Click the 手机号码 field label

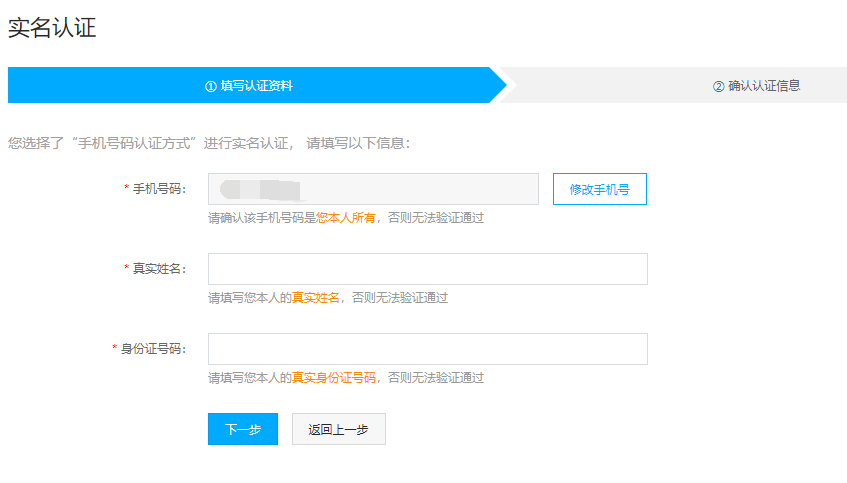[160, 189]
